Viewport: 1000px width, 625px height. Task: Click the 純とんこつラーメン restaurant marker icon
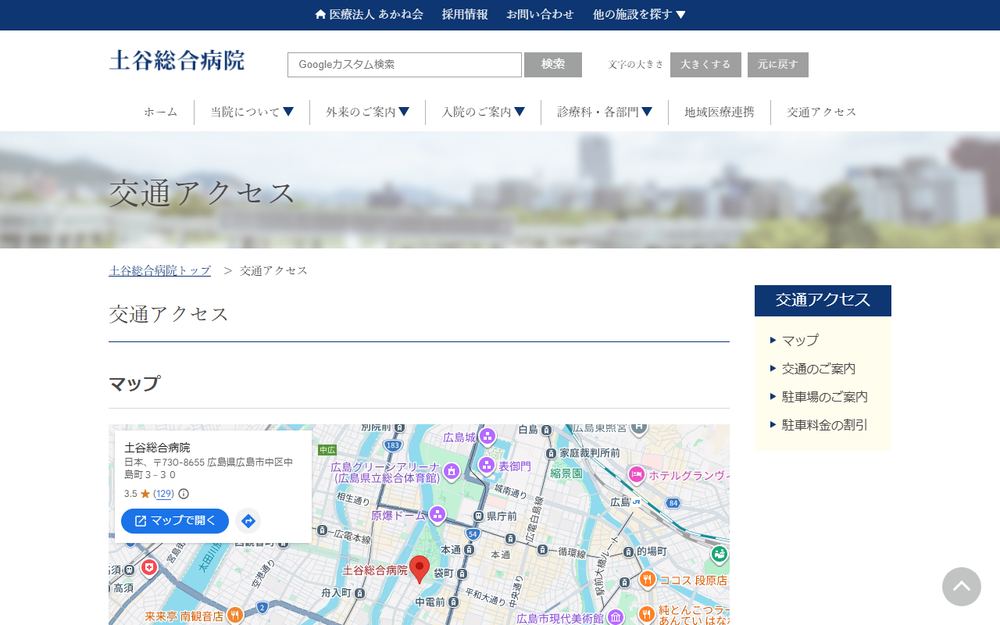coord(647,615)
